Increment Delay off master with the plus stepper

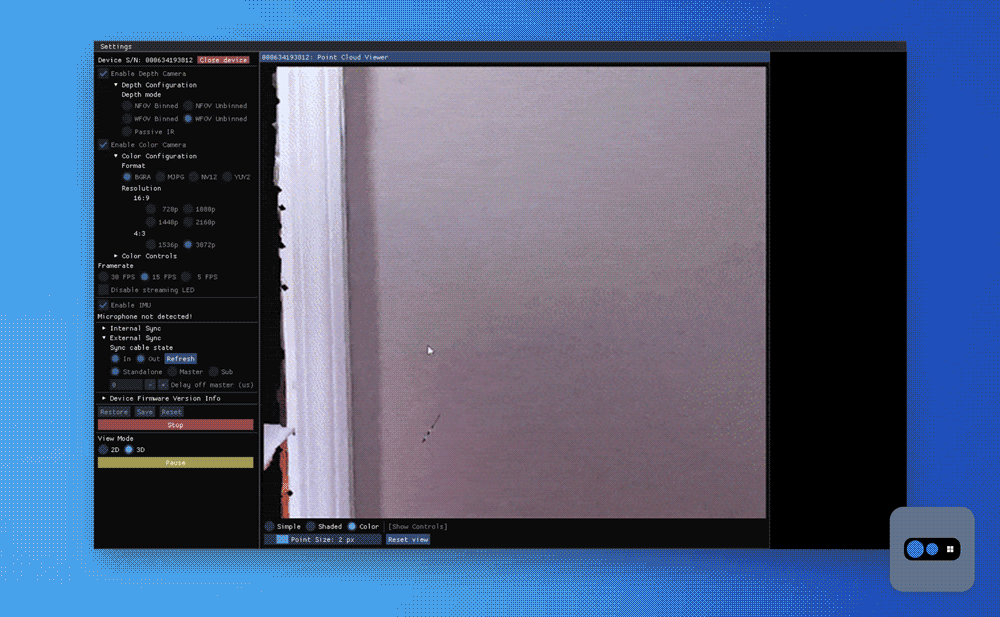point(163,384)
